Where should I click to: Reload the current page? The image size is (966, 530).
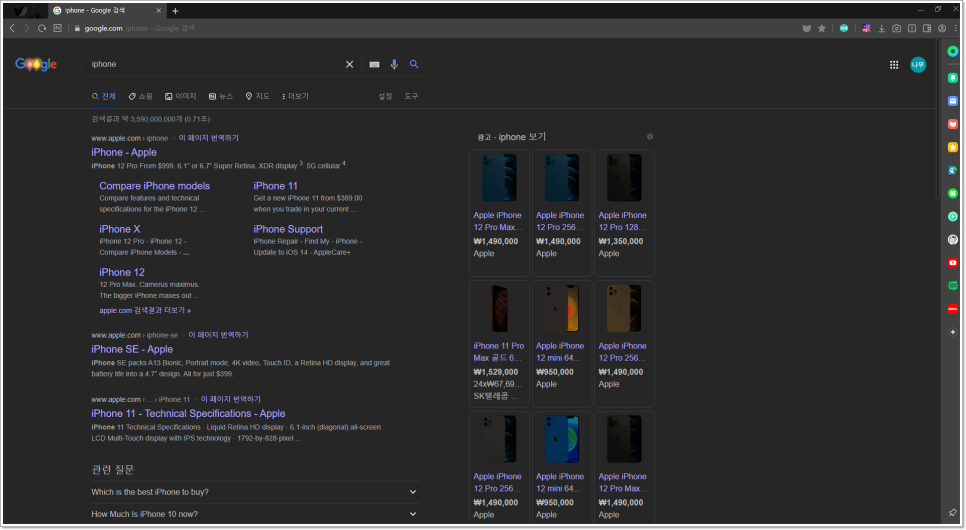click(x=42, y=28)
